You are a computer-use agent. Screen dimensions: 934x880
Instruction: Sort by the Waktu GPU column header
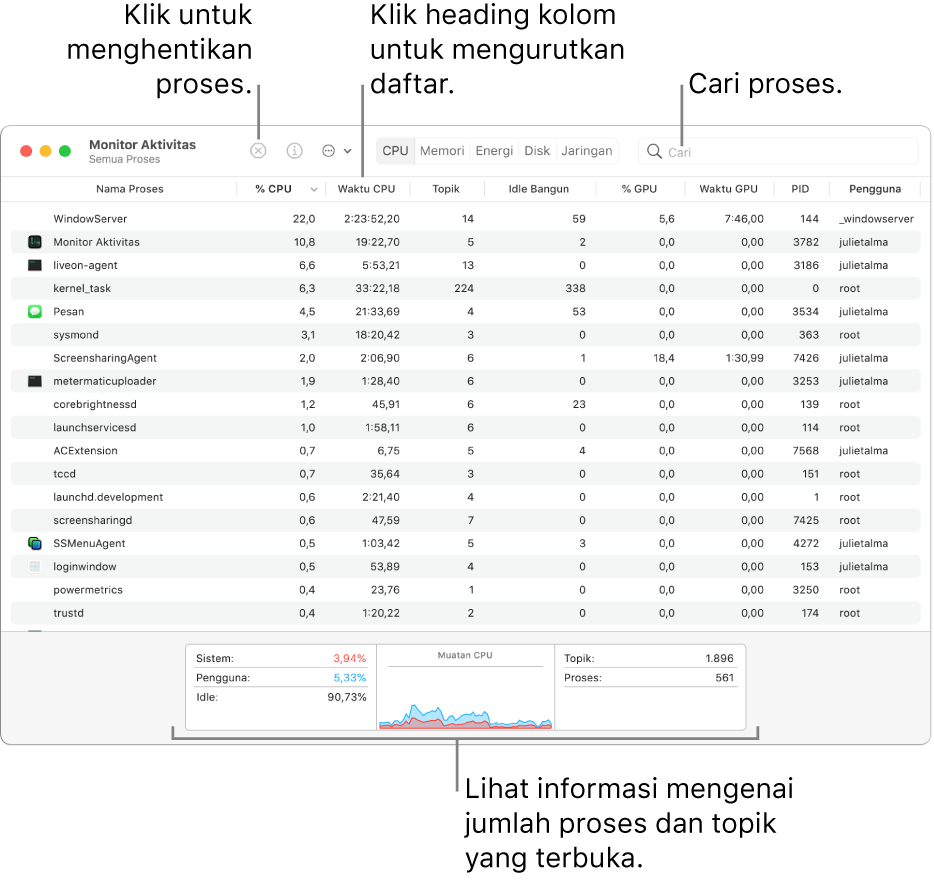tap(728, 189)
